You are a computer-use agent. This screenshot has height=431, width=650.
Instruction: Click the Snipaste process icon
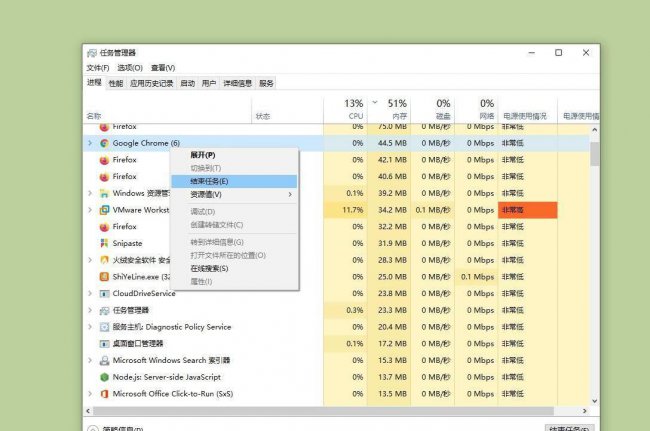pyautogui.click(x=104, y=243)
